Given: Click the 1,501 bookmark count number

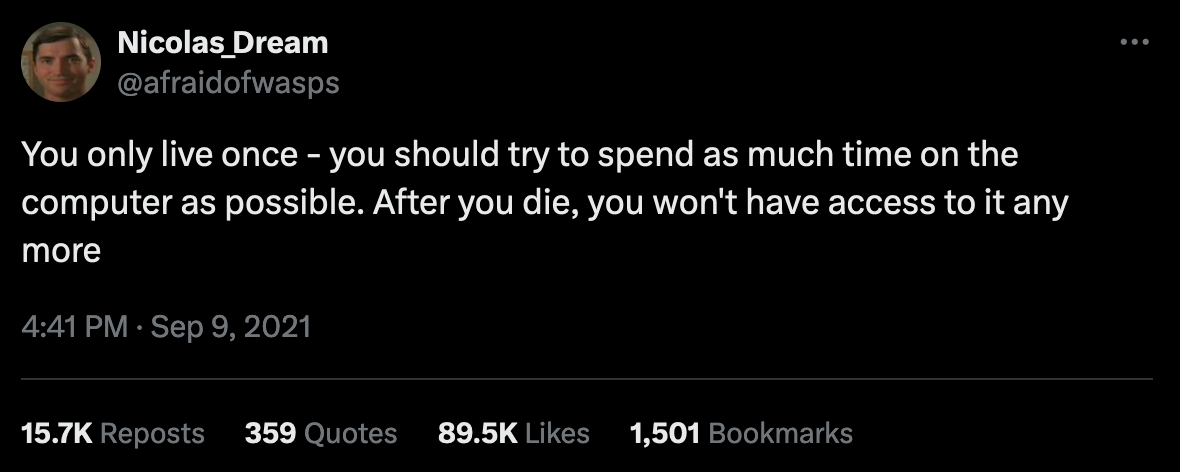Looking at the screenshot, I should tap(664, 433).
